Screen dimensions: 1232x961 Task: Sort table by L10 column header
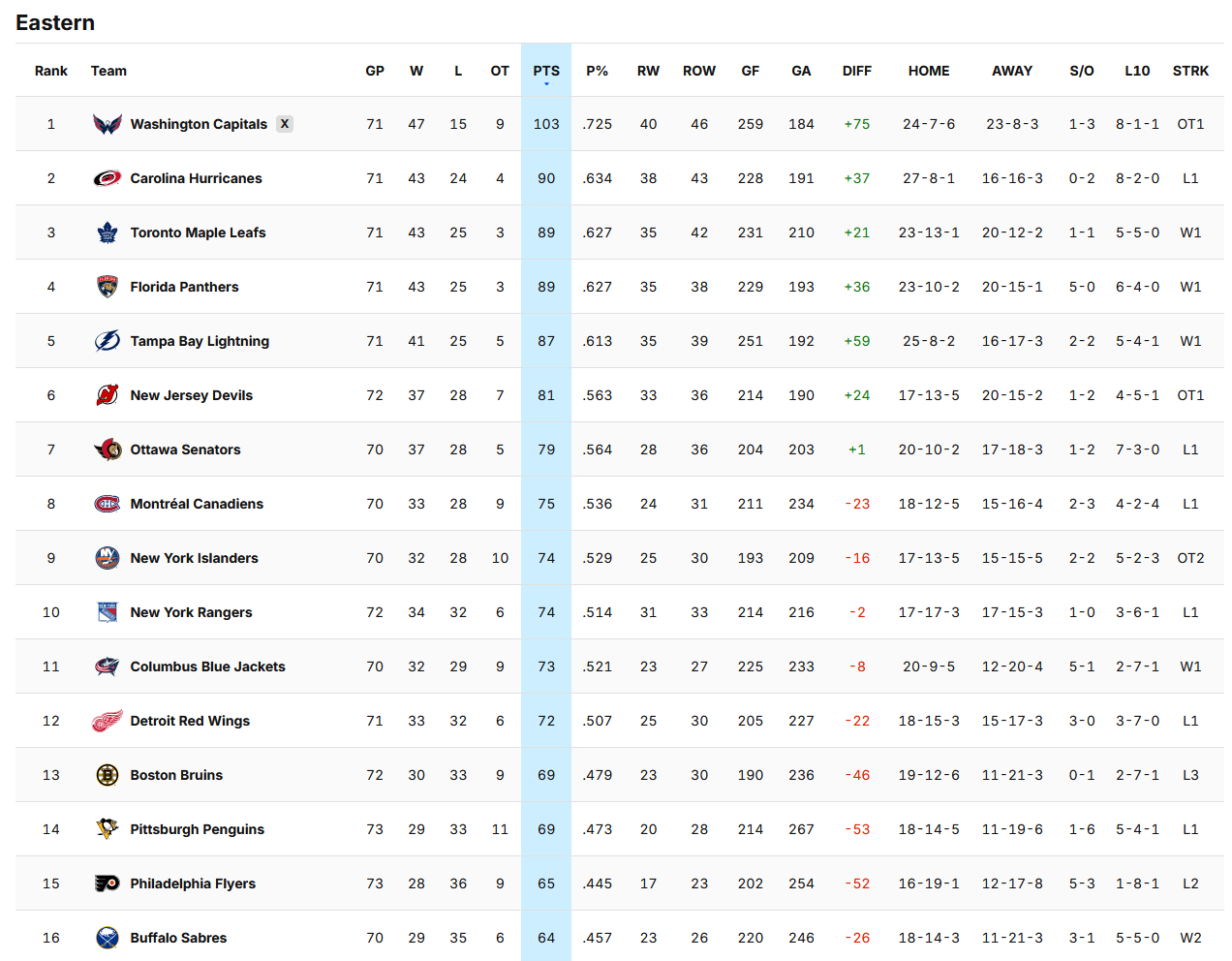1137,71
